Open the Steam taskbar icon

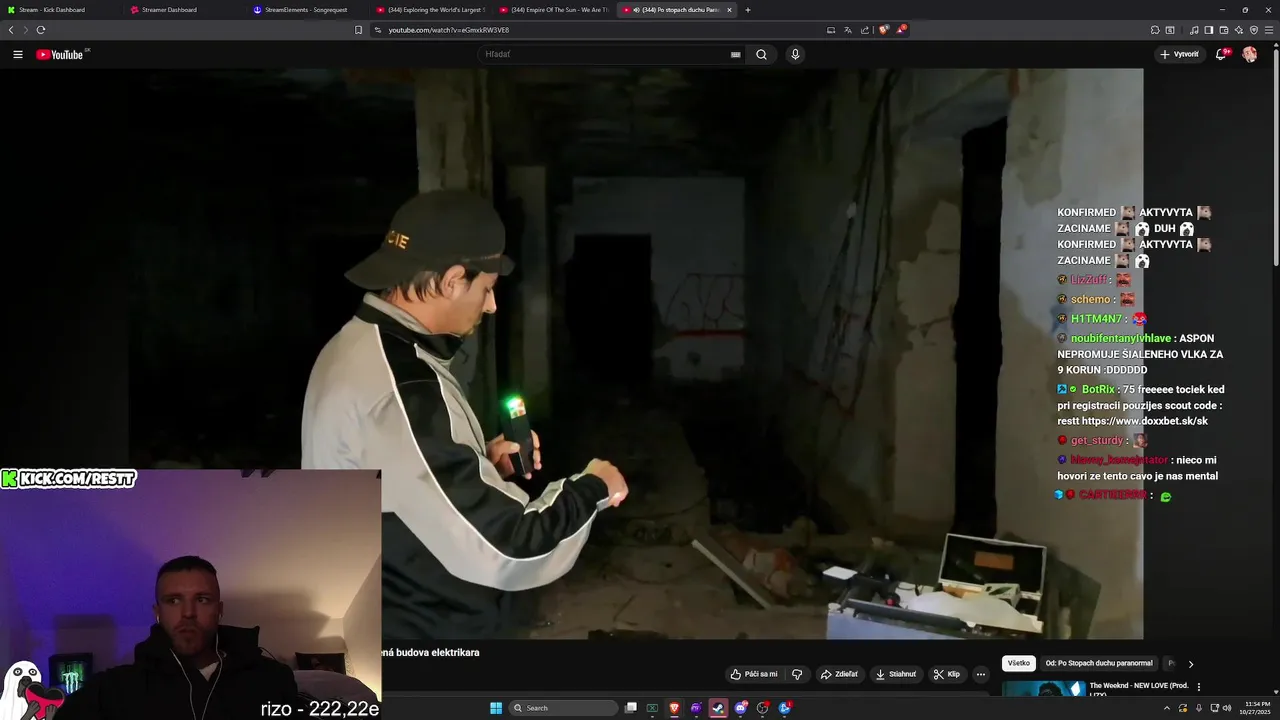point(718,708)
